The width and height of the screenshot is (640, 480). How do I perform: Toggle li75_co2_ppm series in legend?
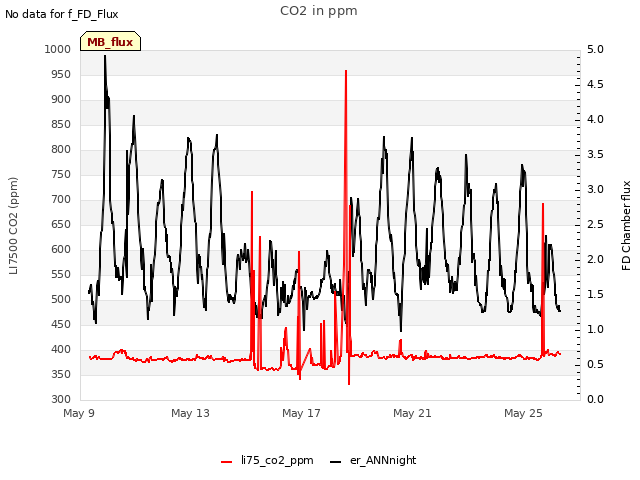(267, 460)
